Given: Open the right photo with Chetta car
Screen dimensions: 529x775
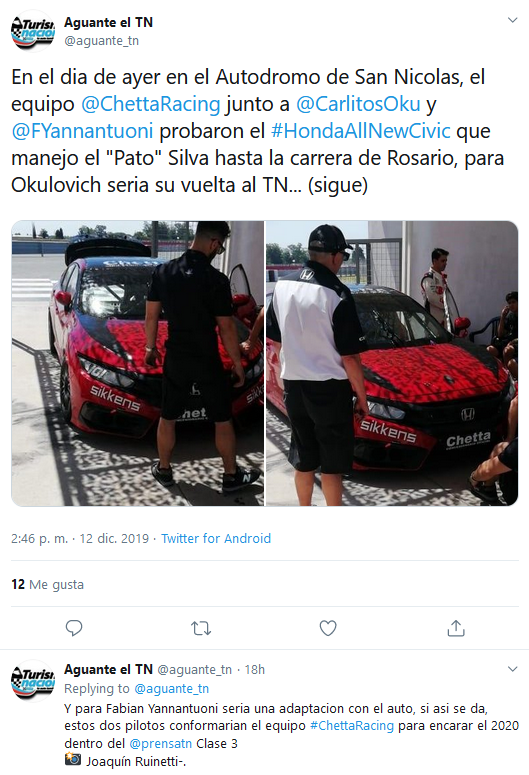Looking at the screenshot, I should coord(392,363).
